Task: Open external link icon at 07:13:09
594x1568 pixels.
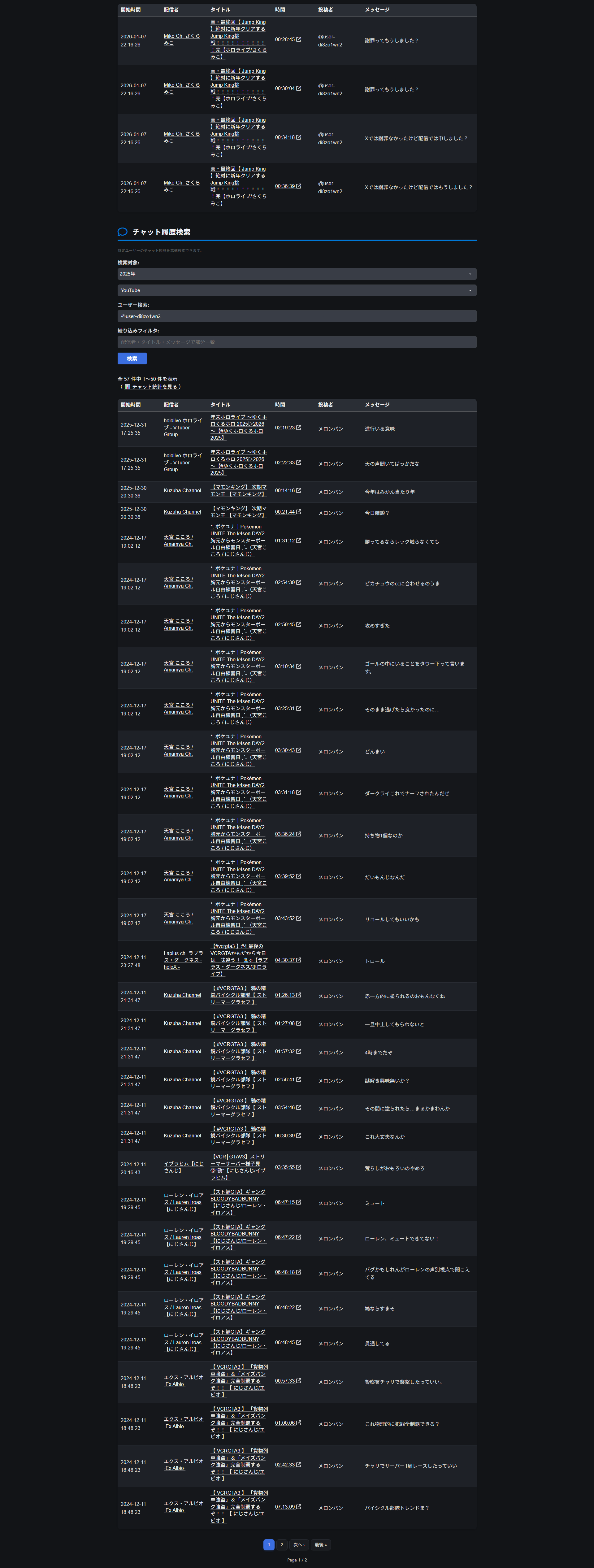Action: tap(298, 1506)
